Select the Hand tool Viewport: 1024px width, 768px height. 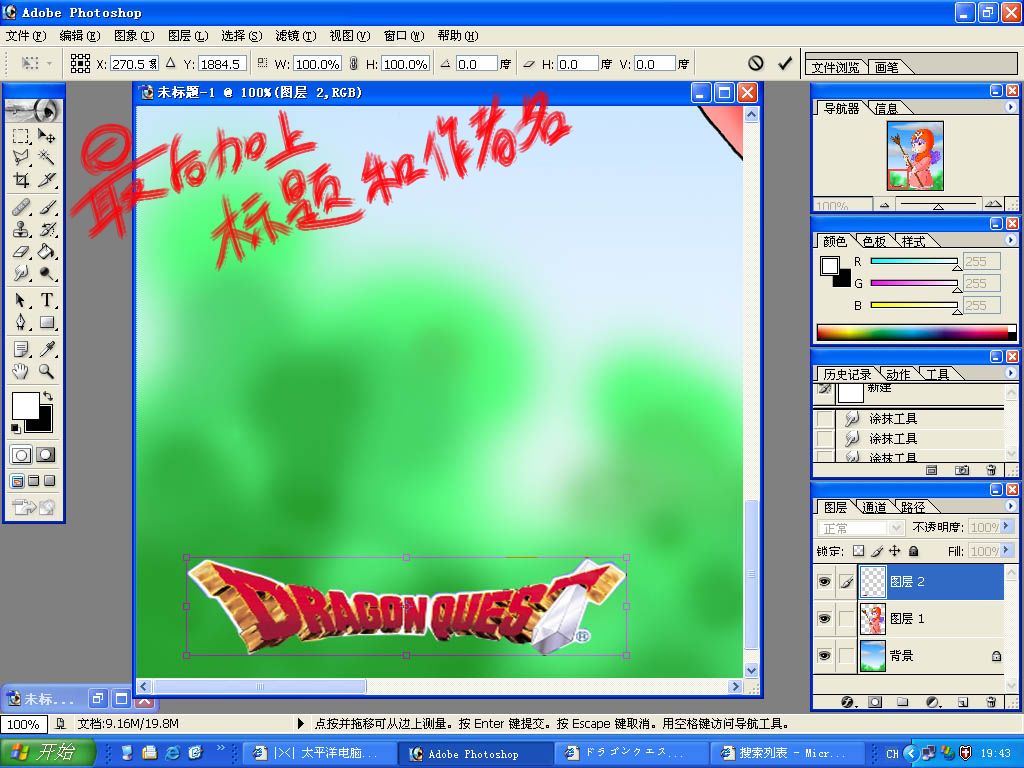coord(21,372)
